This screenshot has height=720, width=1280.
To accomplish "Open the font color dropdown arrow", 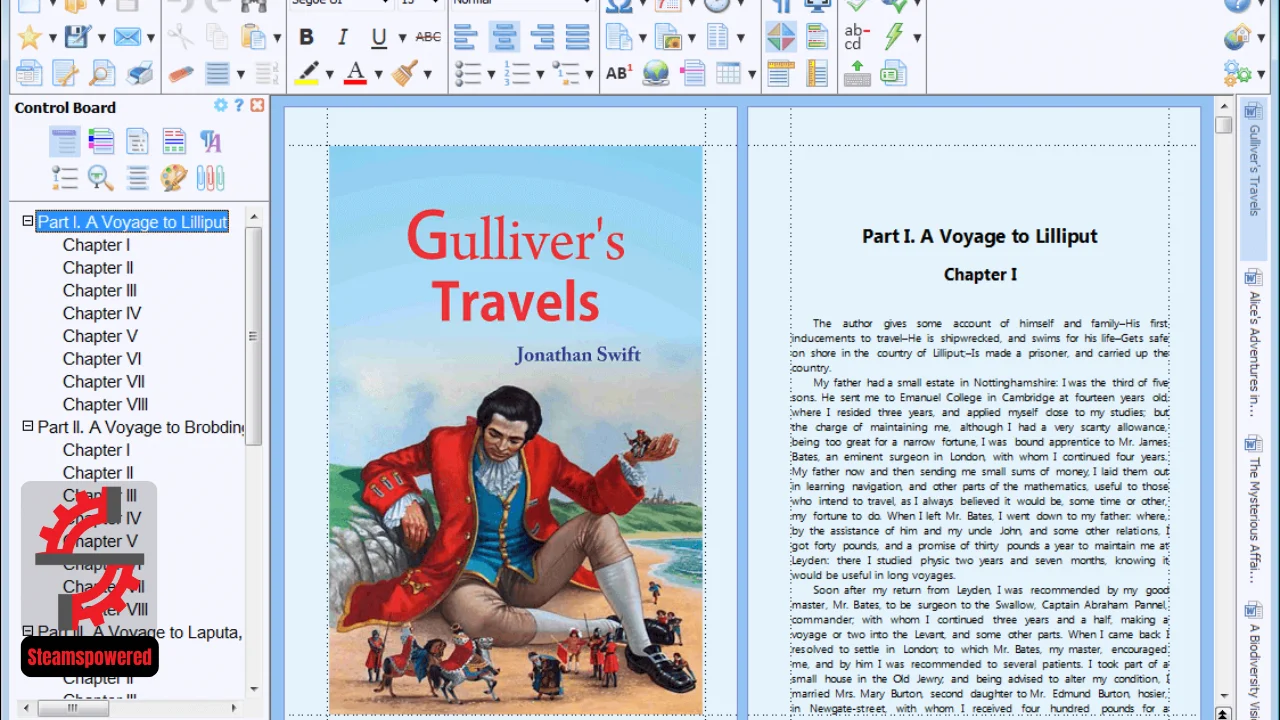I will (x=378, y=74).
